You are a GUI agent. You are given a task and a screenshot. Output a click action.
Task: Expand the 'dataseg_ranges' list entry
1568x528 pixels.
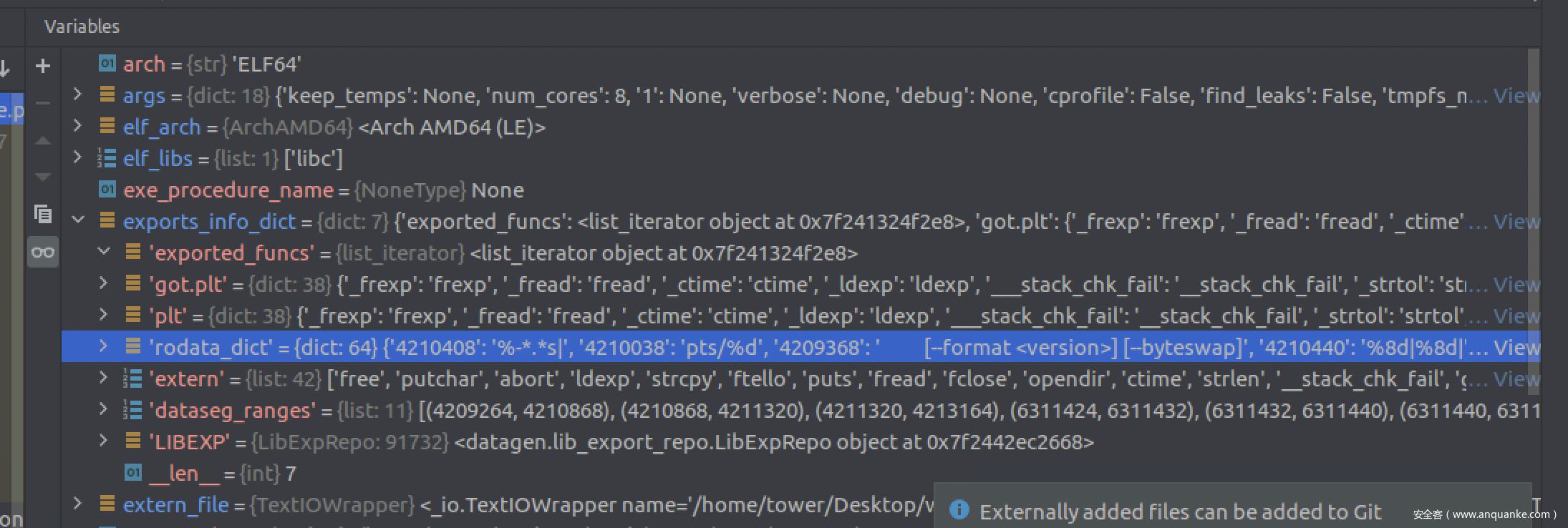tap(104, 410)
